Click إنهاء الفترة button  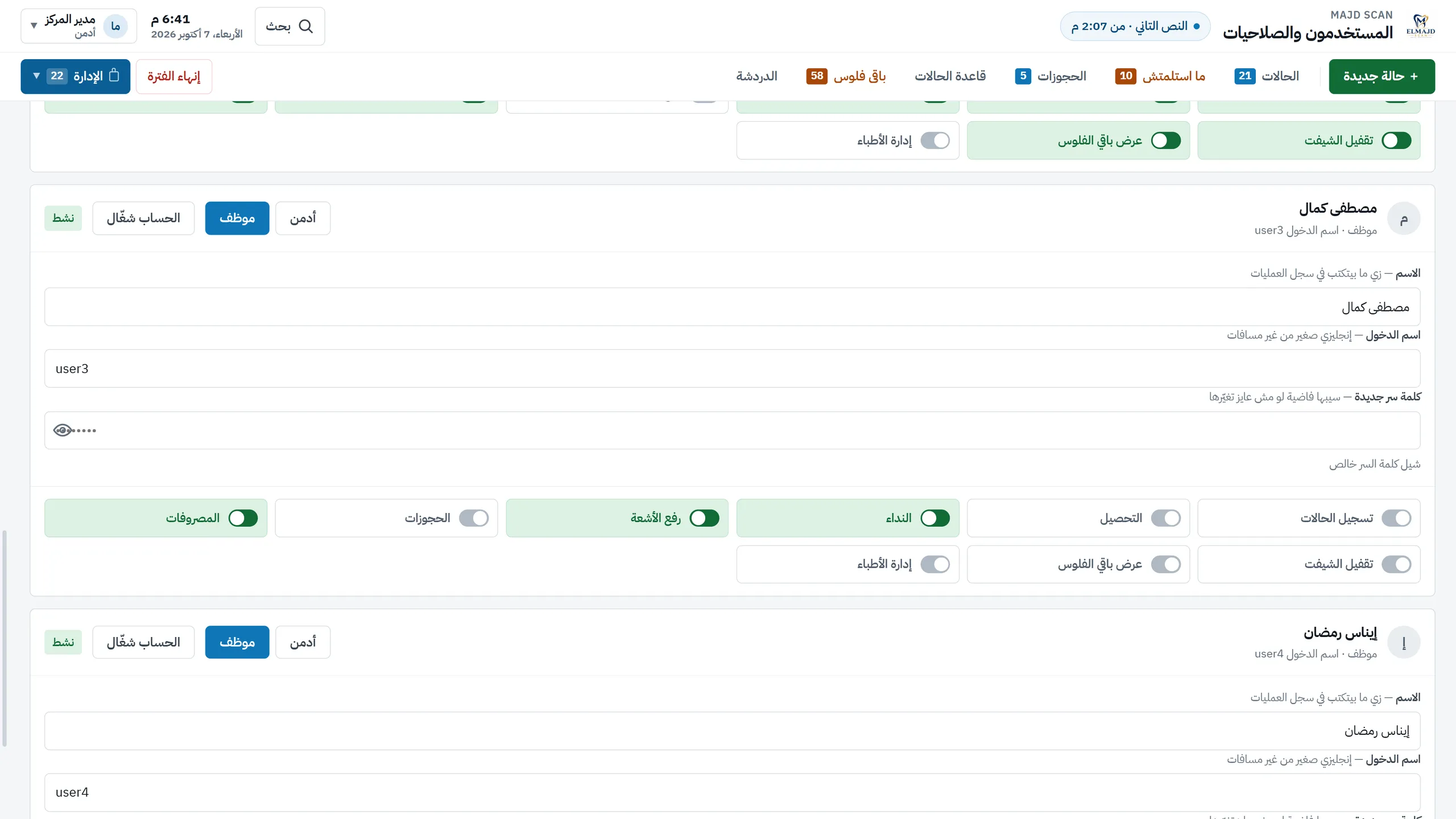click(173, 76)
